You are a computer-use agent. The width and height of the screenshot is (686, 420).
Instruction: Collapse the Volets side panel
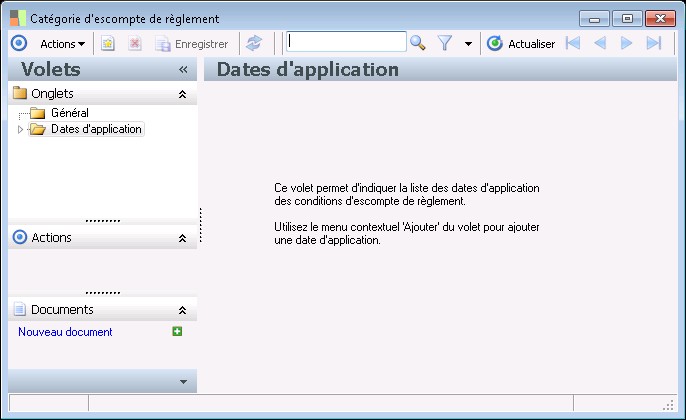[x=183, y=70]
